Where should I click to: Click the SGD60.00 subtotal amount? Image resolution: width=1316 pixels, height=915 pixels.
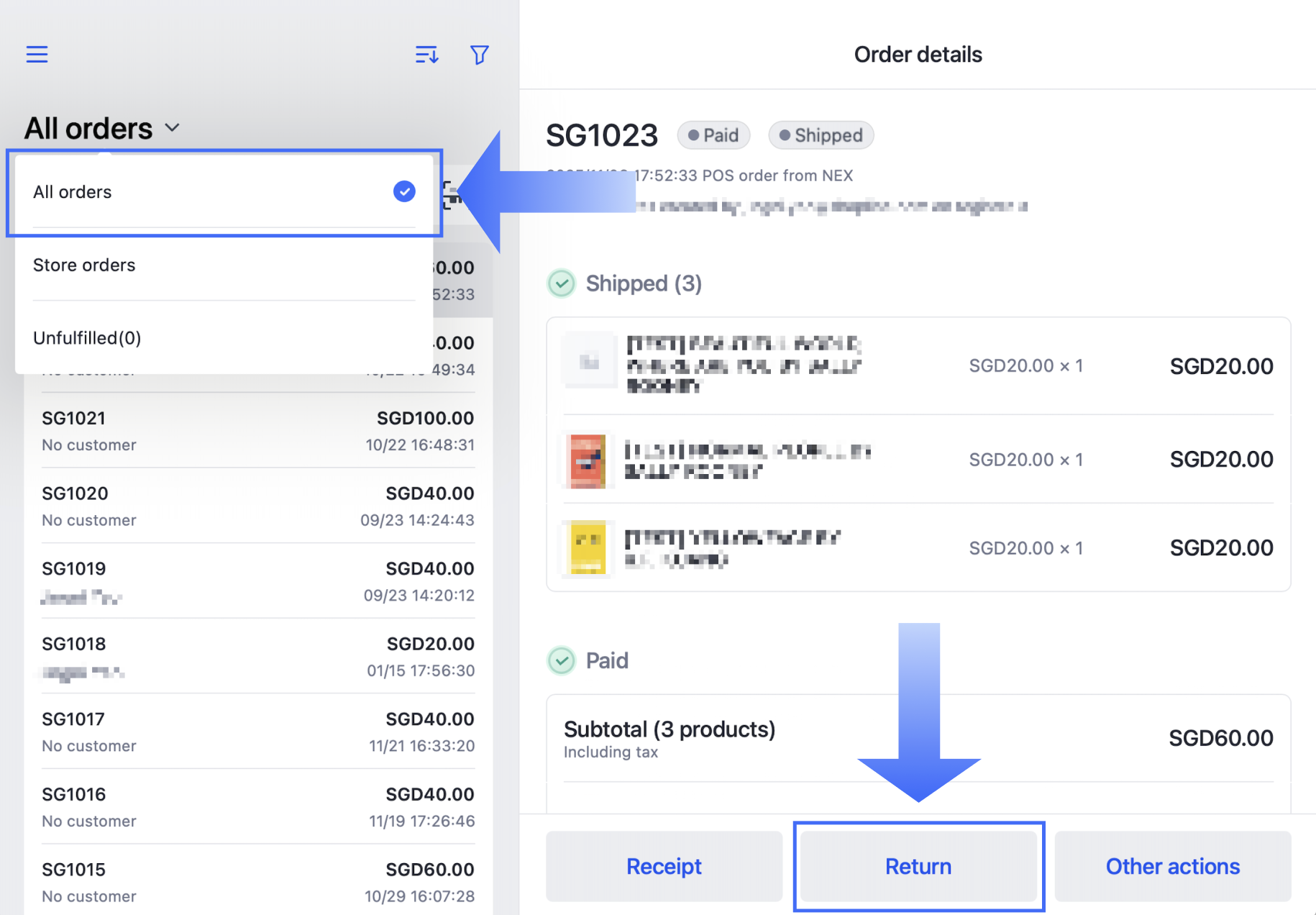[1221, 738]
